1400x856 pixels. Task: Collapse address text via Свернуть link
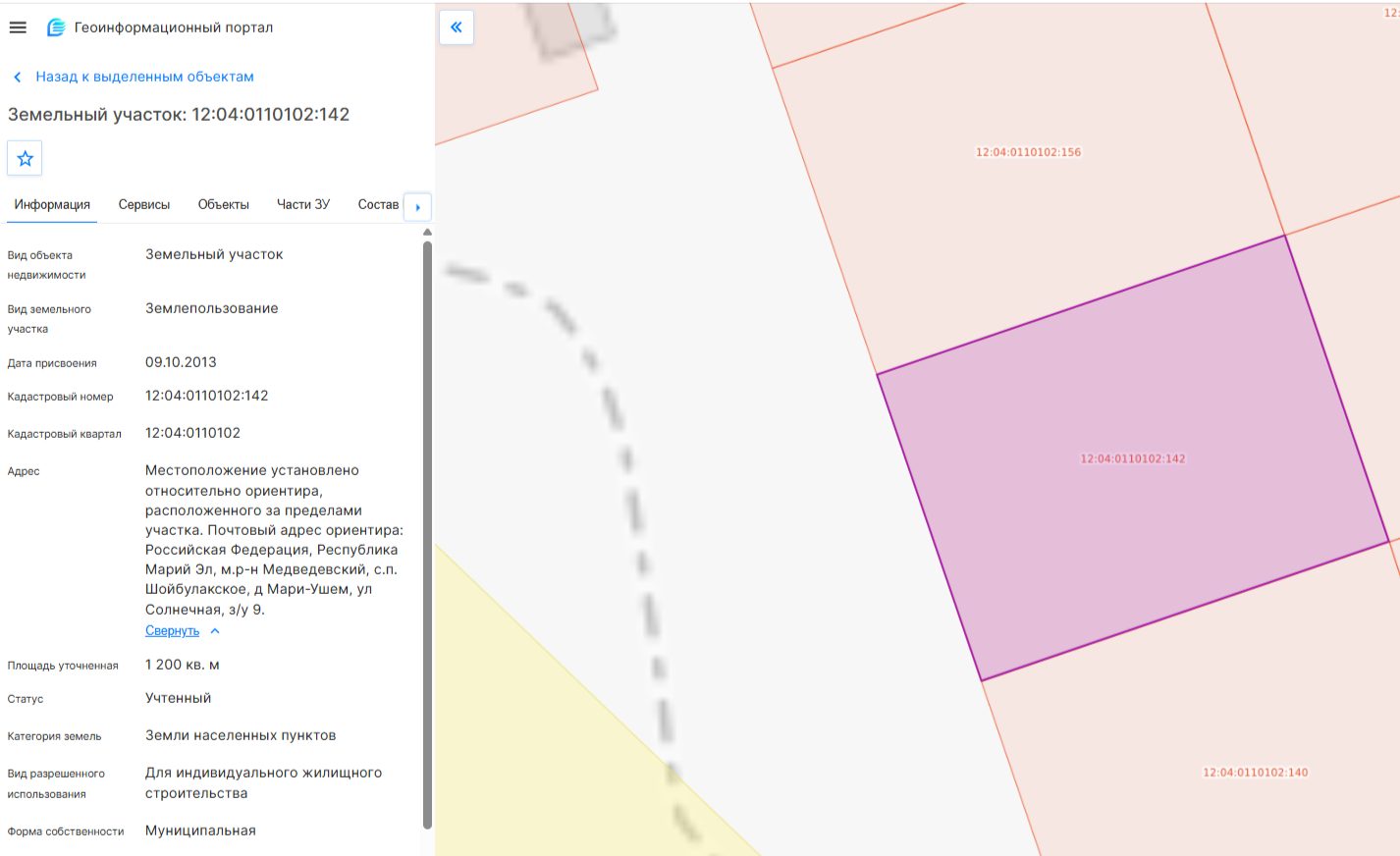172,631
